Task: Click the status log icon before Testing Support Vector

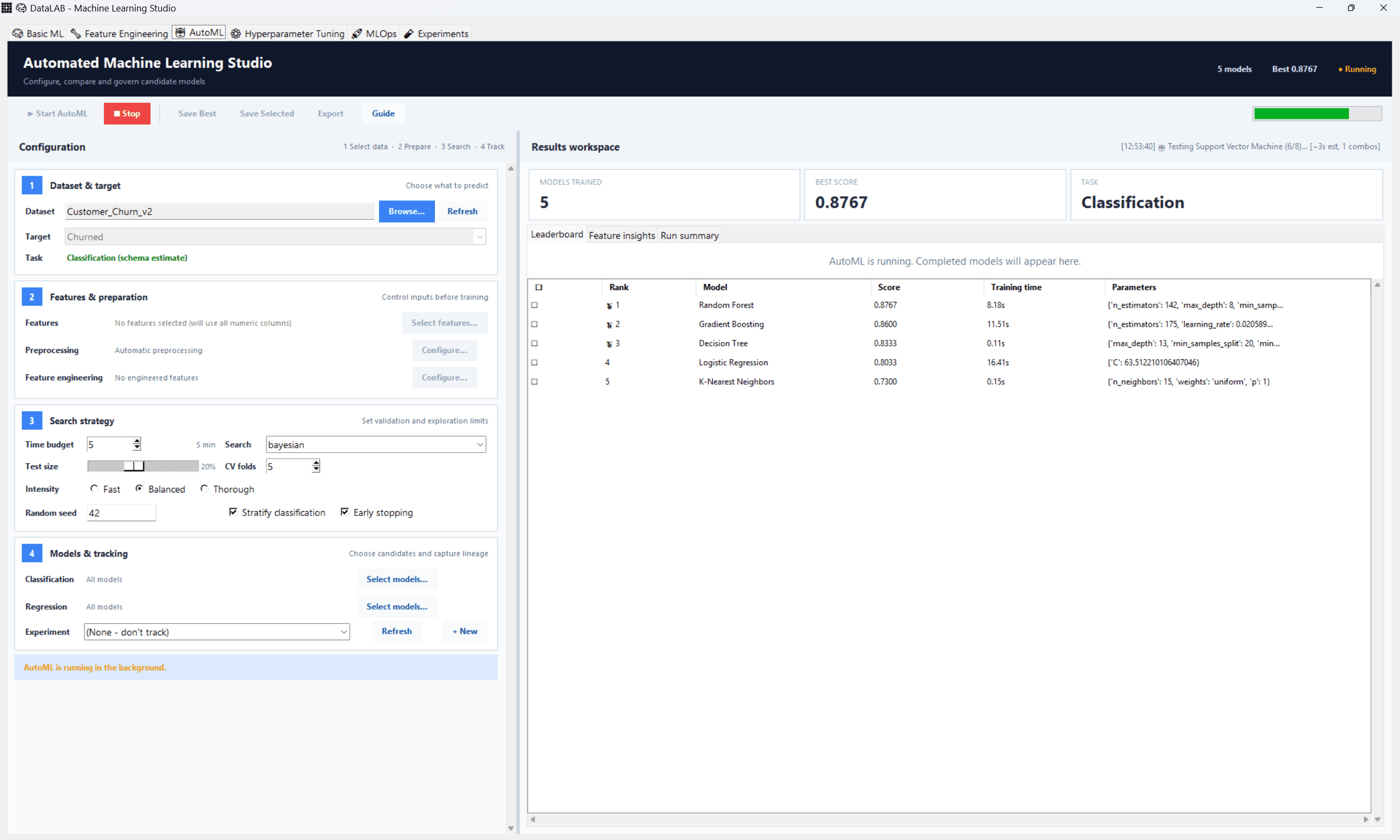Action: coord(1162,147)
